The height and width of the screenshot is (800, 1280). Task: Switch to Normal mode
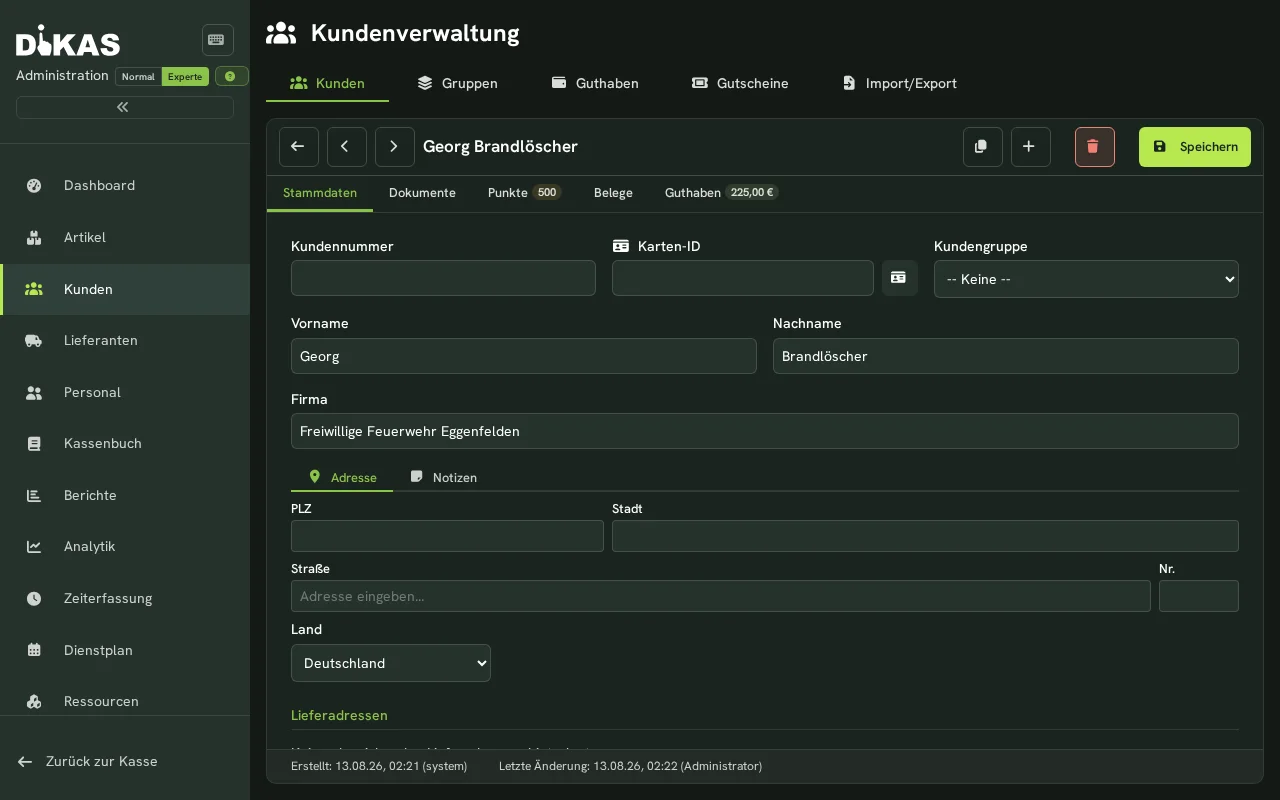pos(138,76)
